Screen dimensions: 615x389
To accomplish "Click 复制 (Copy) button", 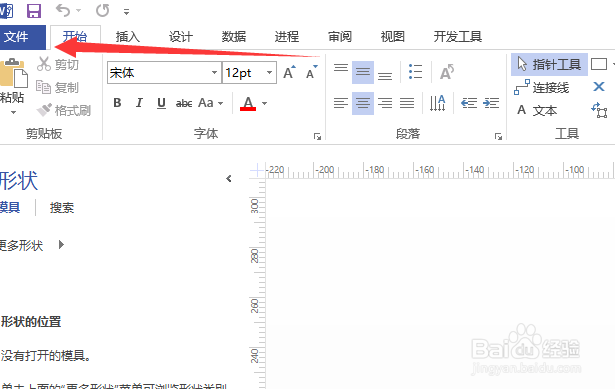I will click(58, 87).
